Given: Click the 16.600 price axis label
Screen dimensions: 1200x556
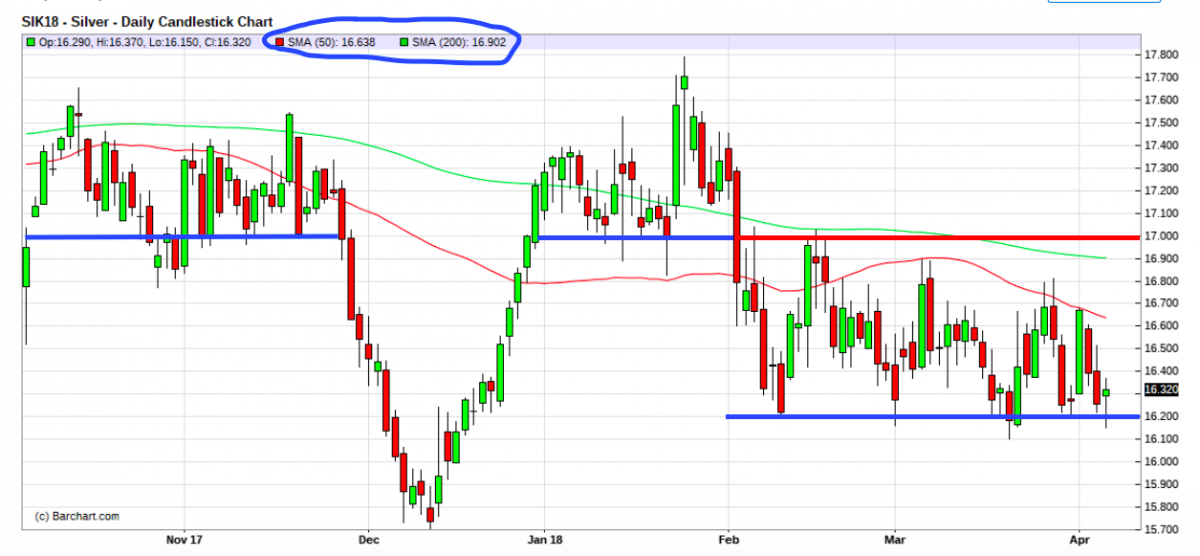Looking at the screenshot, I should 1160,326.
